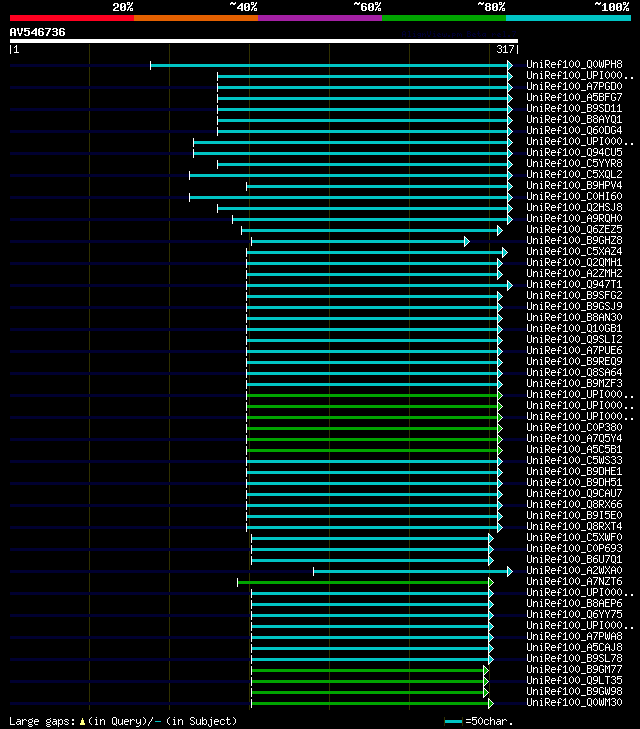Image resolution: width=640 pixels, height=729 pixels.
Task: Select the UniRef100_B9HPV4 label
Action: pyautogui.click(x=574, y=186)
